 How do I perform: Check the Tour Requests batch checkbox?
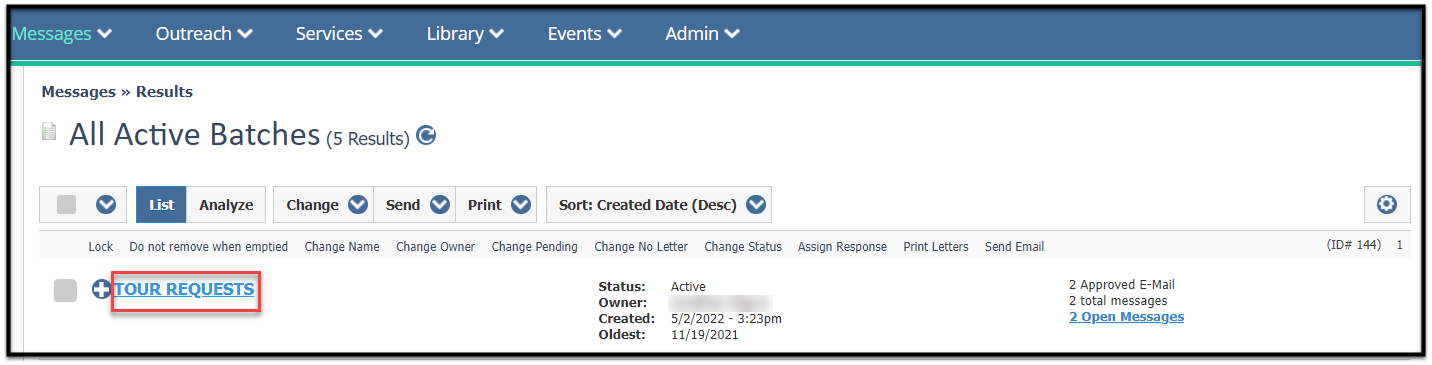65,290
